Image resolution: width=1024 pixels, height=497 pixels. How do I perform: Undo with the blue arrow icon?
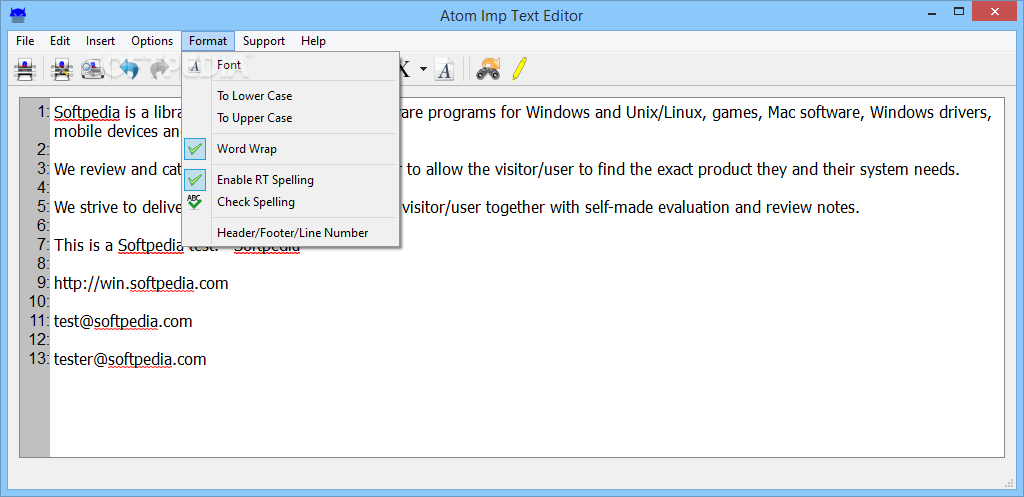point(129,69)
